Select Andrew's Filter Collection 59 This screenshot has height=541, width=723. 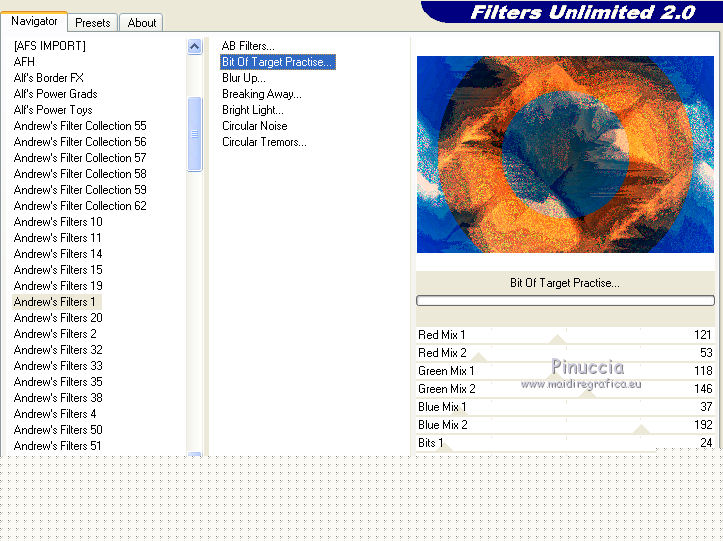point(80,190)
